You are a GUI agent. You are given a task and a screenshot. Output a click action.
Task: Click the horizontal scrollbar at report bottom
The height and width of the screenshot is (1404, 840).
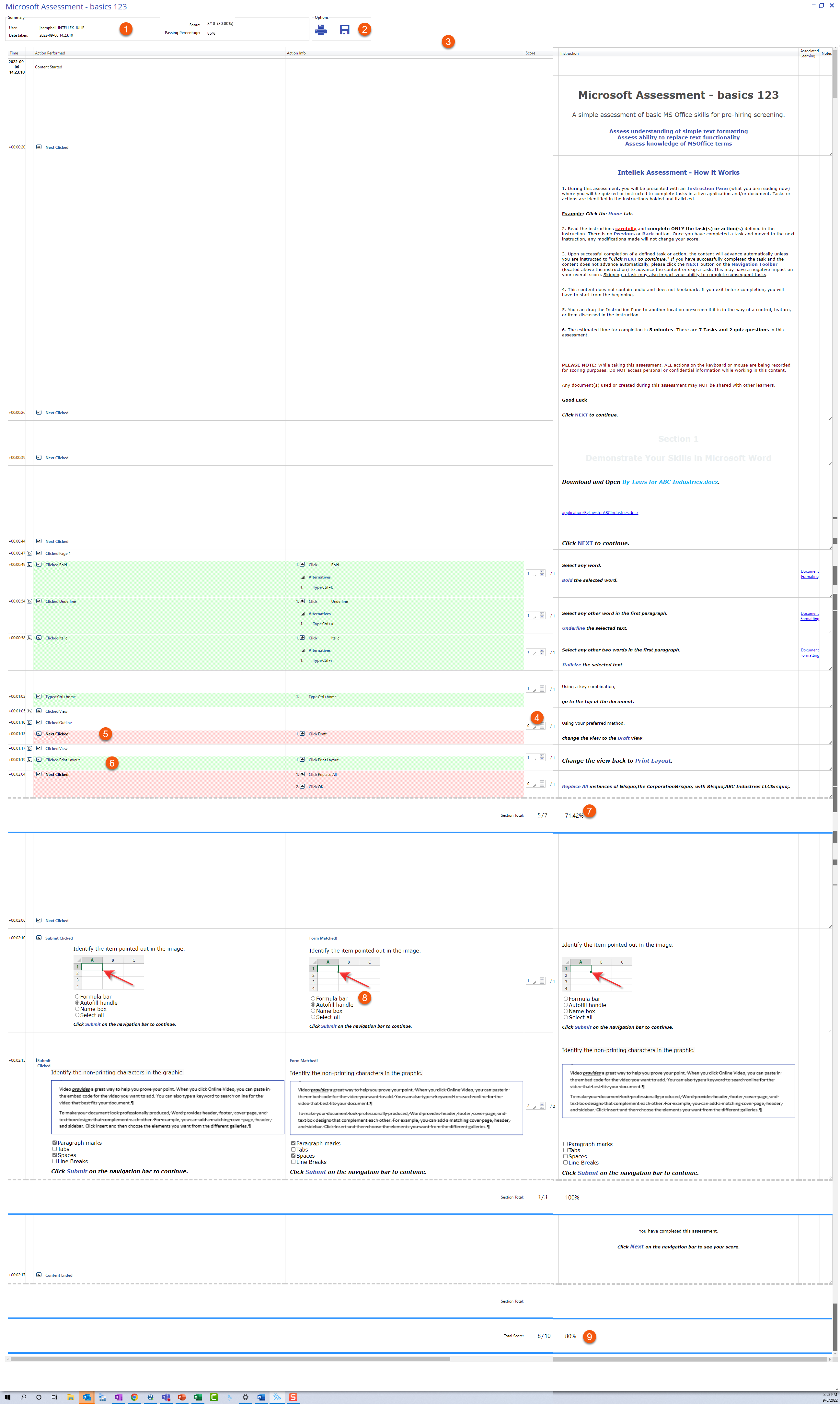tap(230, 1359)
